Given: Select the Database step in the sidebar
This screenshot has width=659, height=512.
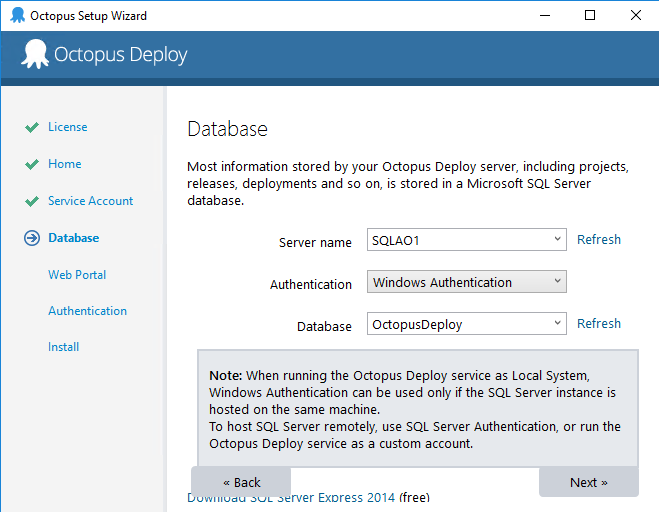Looking at the screenshot, I should coord(74,238).
